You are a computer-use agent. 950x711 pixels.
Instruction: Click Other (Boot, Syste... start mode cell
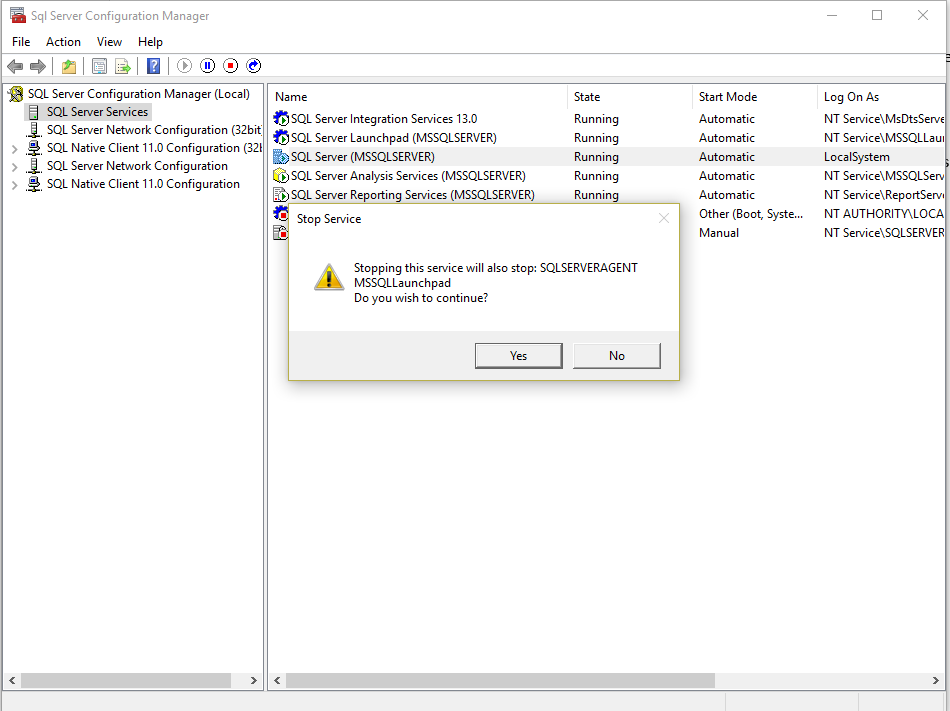(751, 214)
